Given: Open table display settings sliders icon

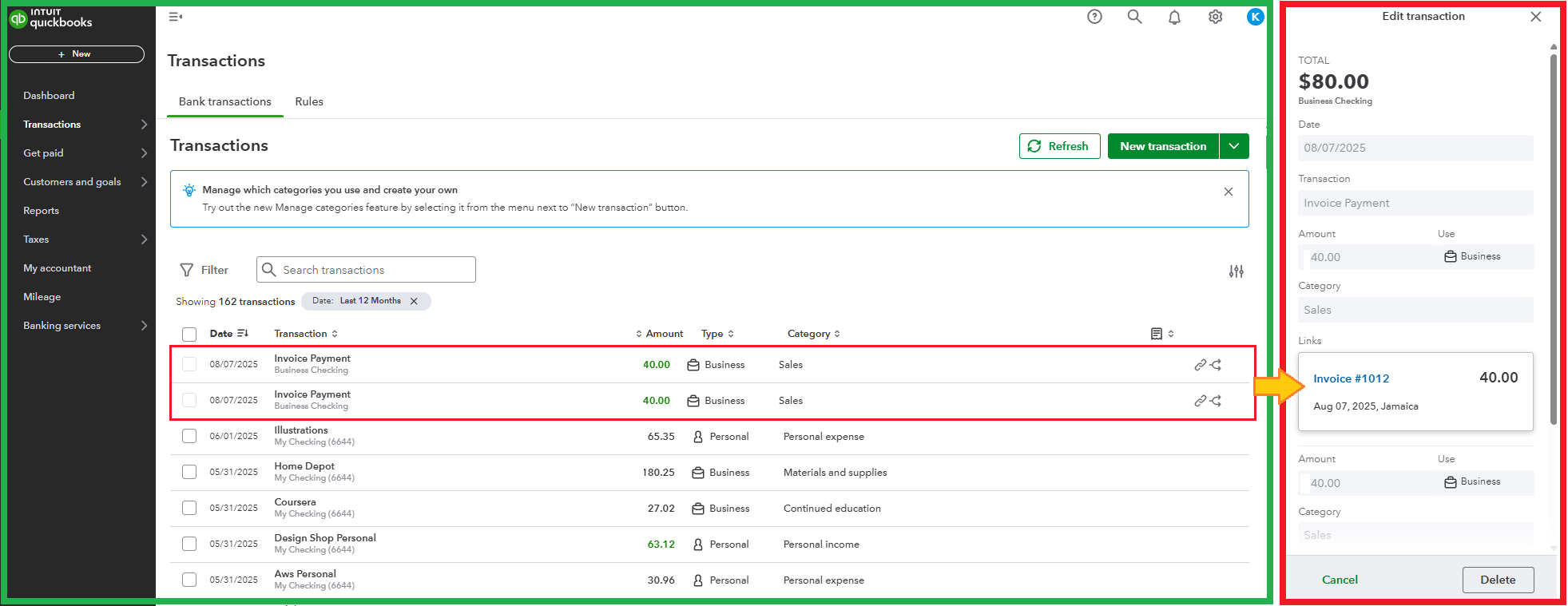Looking at the screenshot, I should 1236,271.
